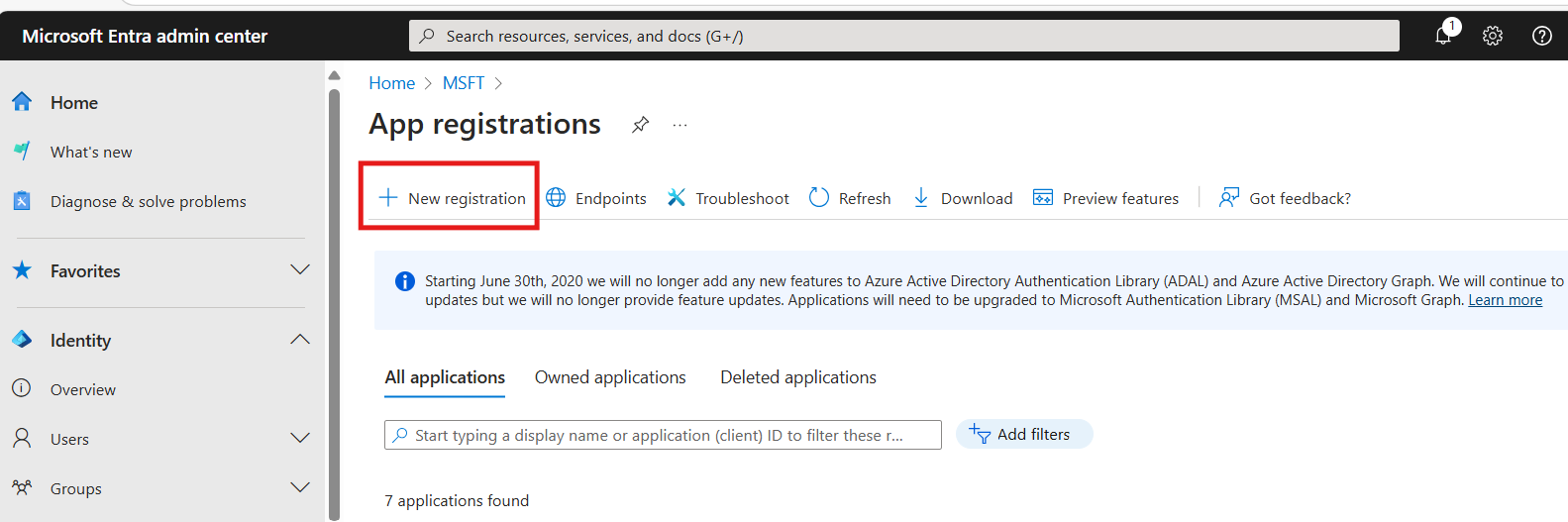Screen dimensions: 1568x522
Task: Click the Users person icon
Action: (22, 438)
